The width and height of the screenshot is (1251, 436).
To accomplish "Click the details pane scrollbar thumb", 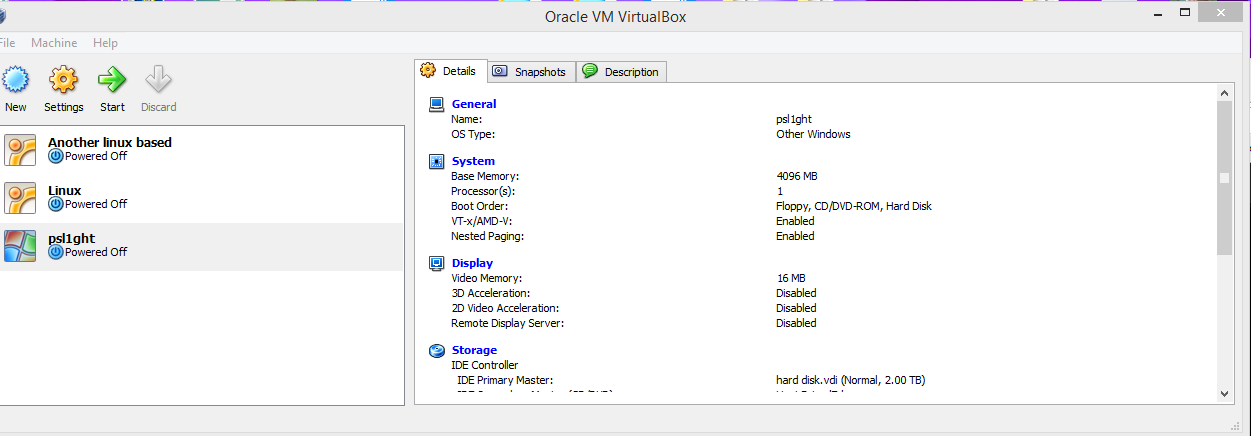I will [x=1224, y=177].
